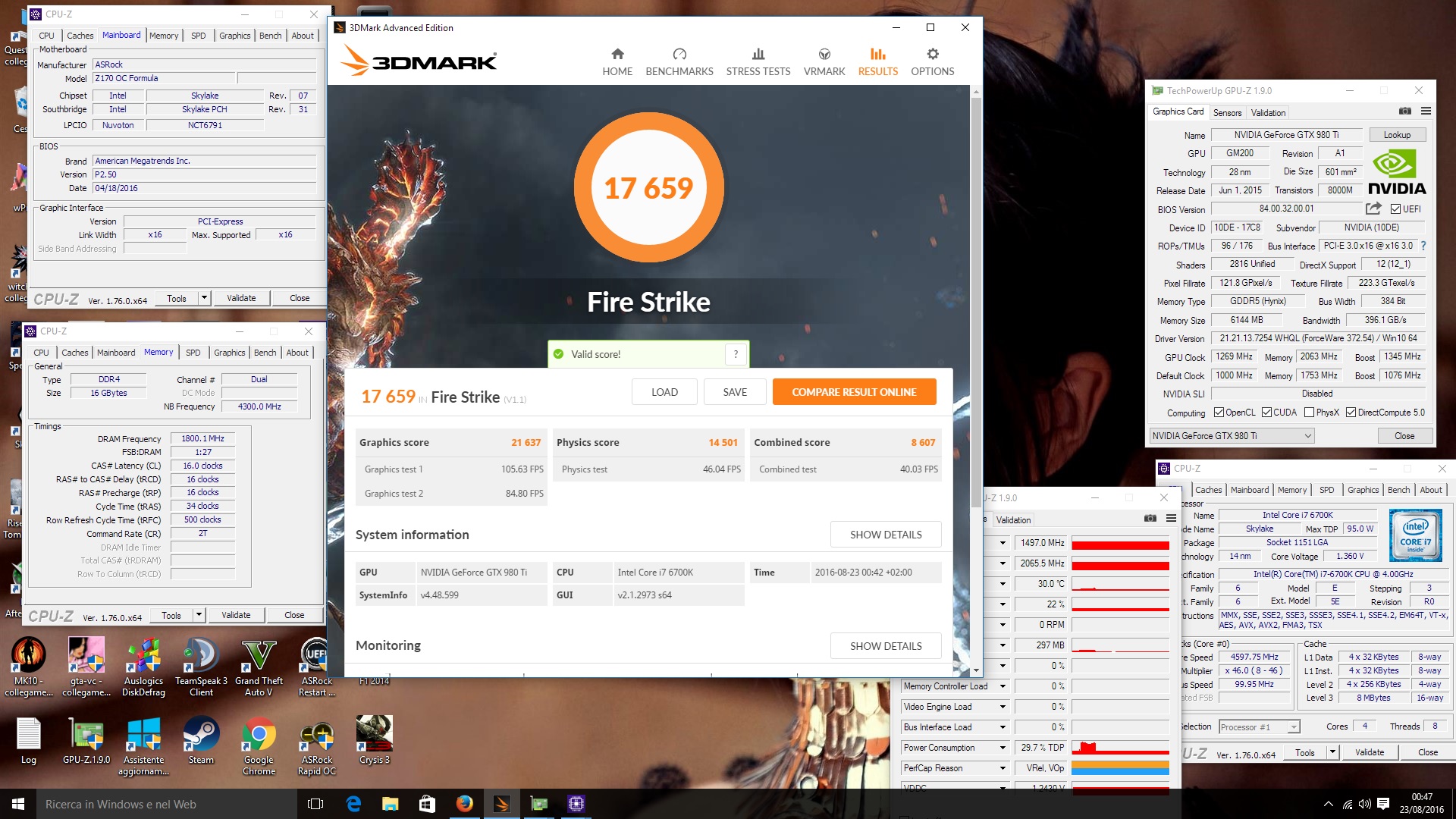
Task: Click 3DMark results vertical scrollbar
Action: [x=976, y=303]
